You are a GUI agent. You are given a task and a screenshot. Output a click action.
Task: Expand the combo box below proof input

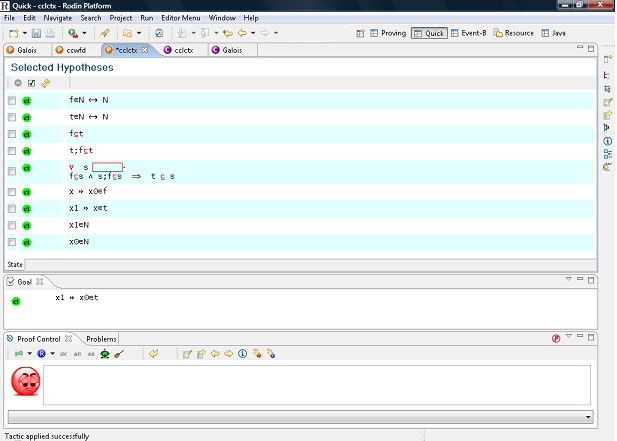[x=586, y=417]
